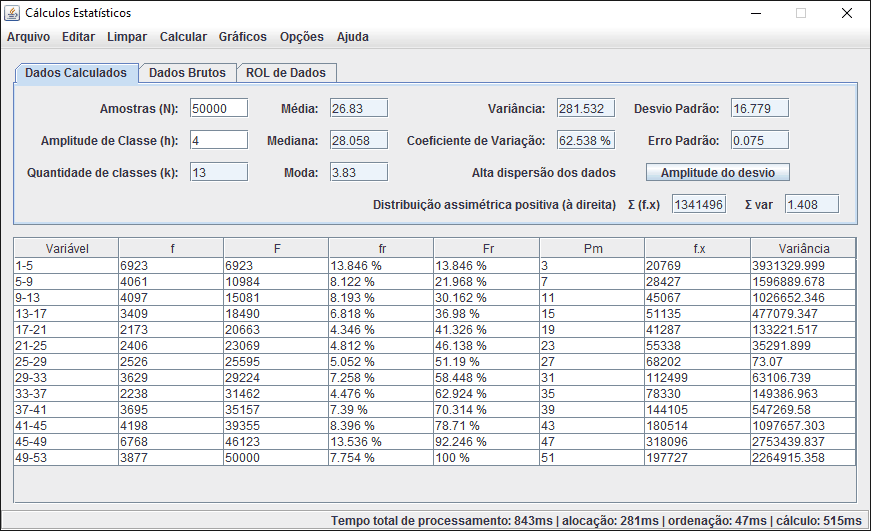Image resolution: width=871 pixels, height=531 pixels.
Task: Click the F cumulative frequency column header
Action: [277, 248]
